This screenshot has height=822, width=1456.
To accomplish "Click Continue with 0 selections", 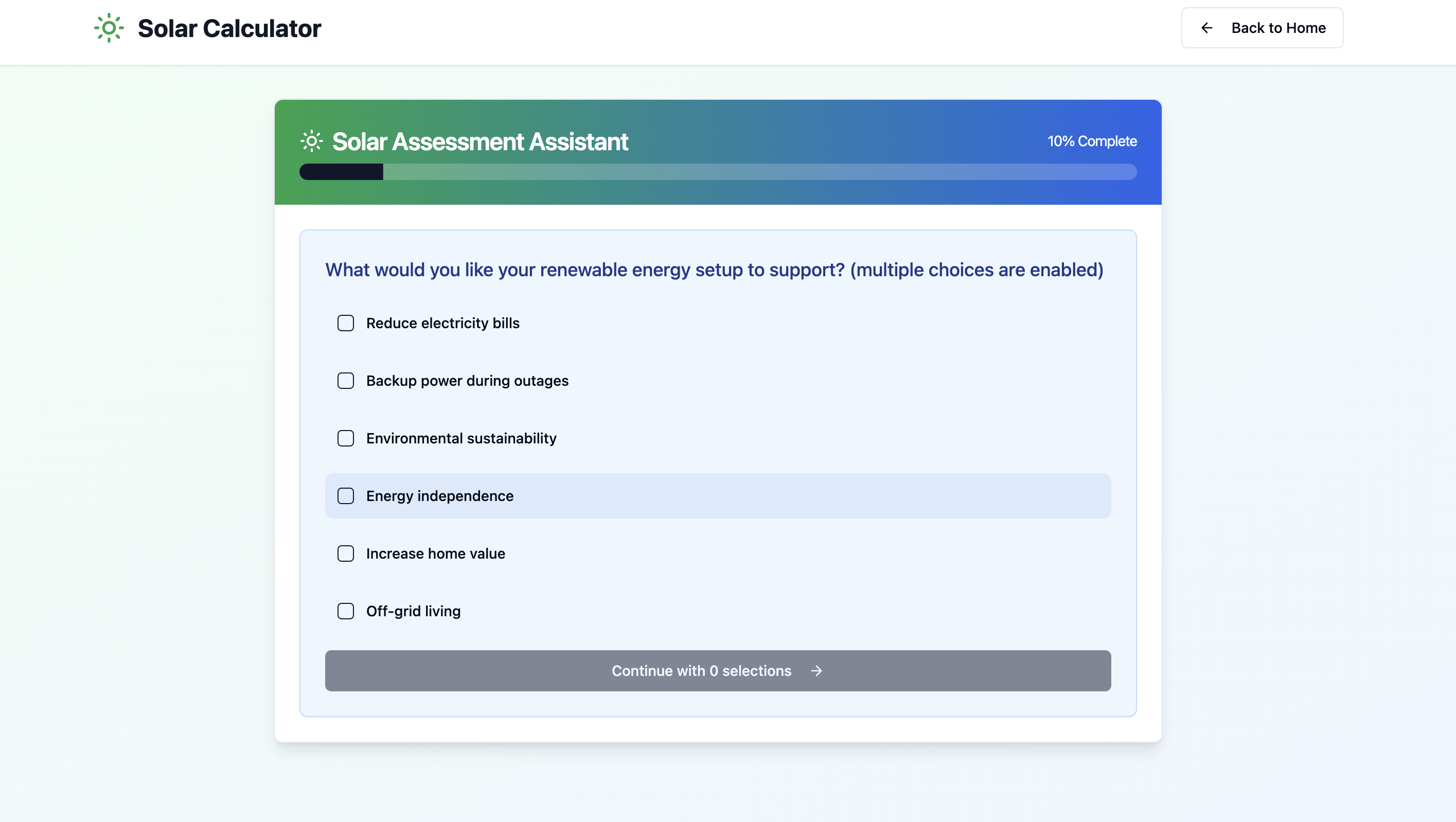I will pyautogui.click(x=718, y=671).
